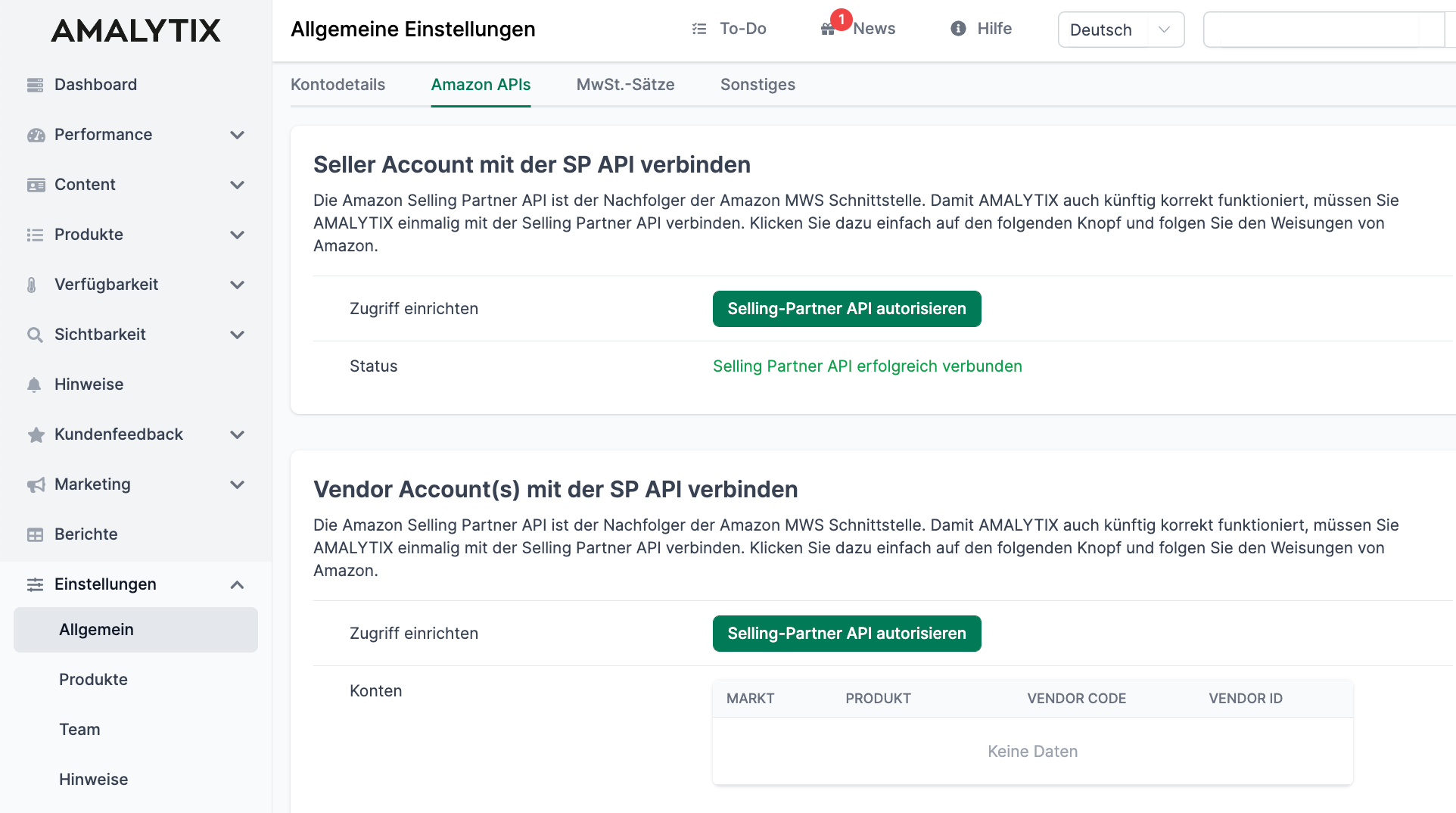Select the Marketing megaphone icon
This screenshot has height=813, width=1456.
coord(35,484)
